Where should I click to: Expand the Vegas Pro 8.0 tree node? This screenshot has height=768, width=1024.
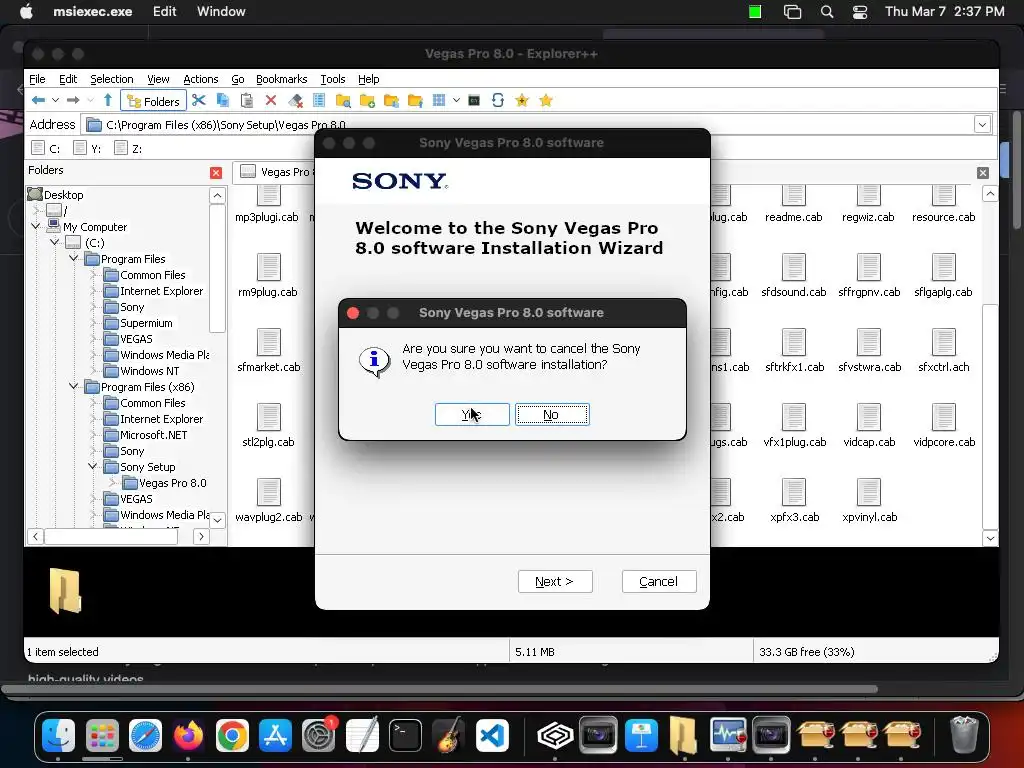(112, 483)
